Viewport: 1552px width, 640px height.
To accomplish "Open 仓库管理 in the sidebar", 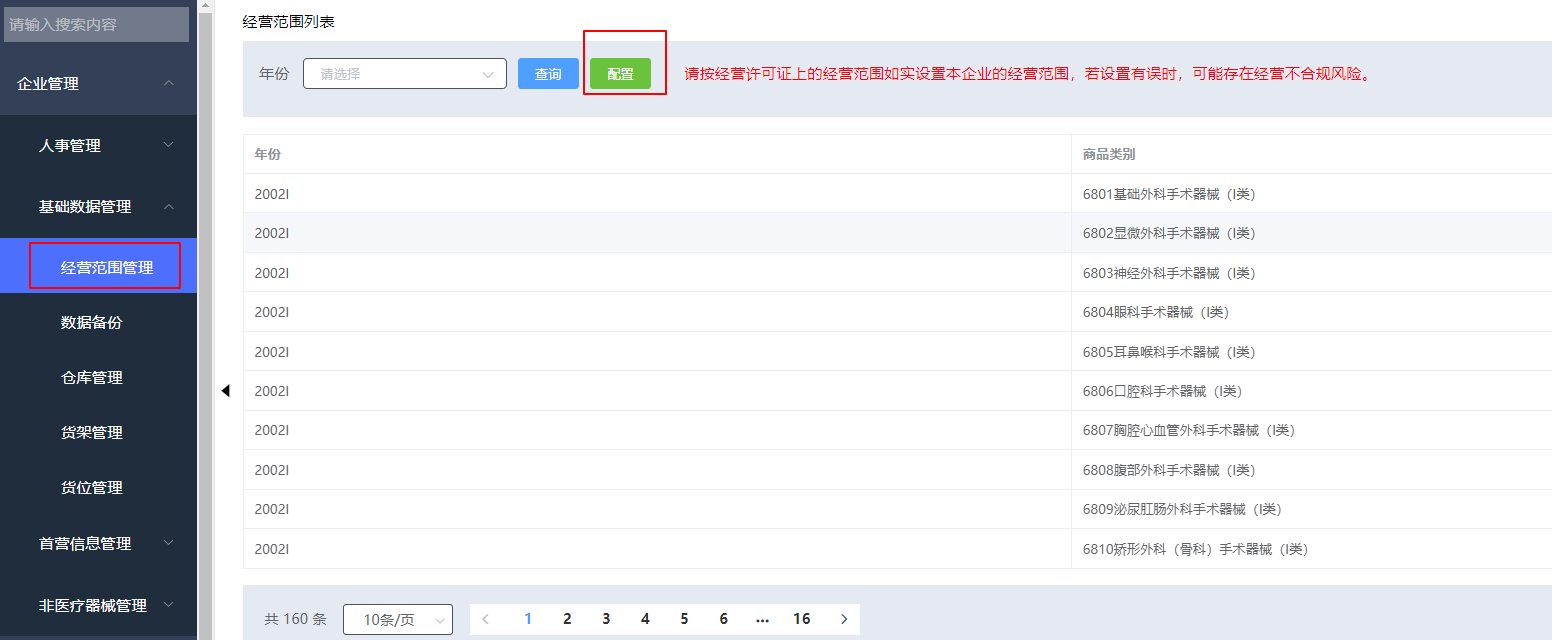I will 92,378.
